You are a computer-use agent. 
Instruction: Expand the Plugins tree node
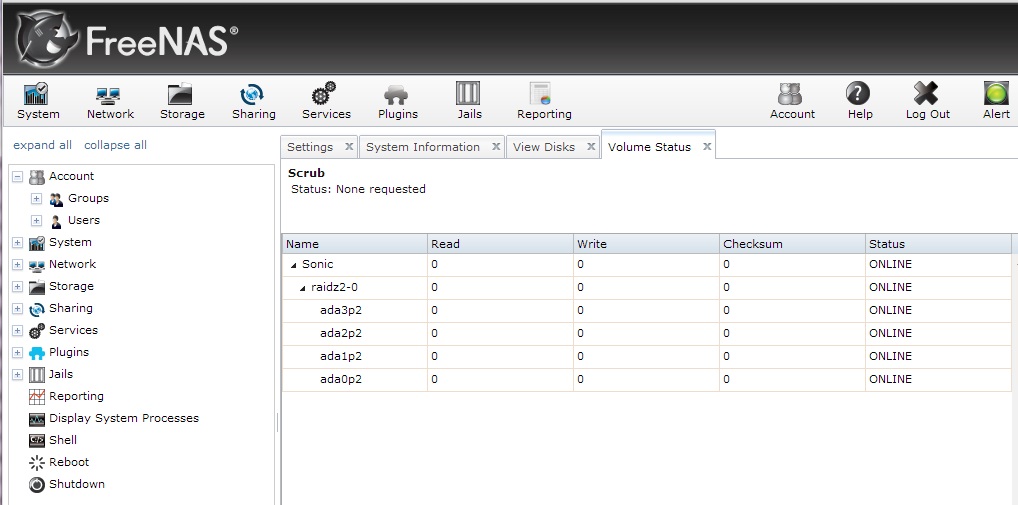[x=18, y=352]
